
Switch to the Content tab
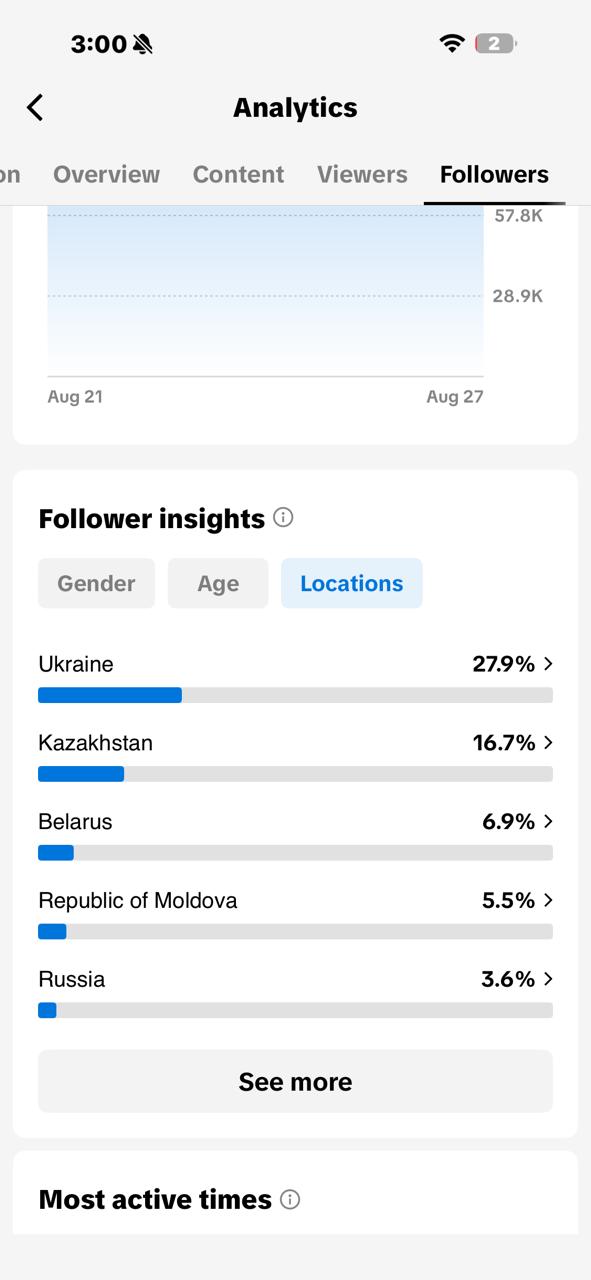pos(238,174)
